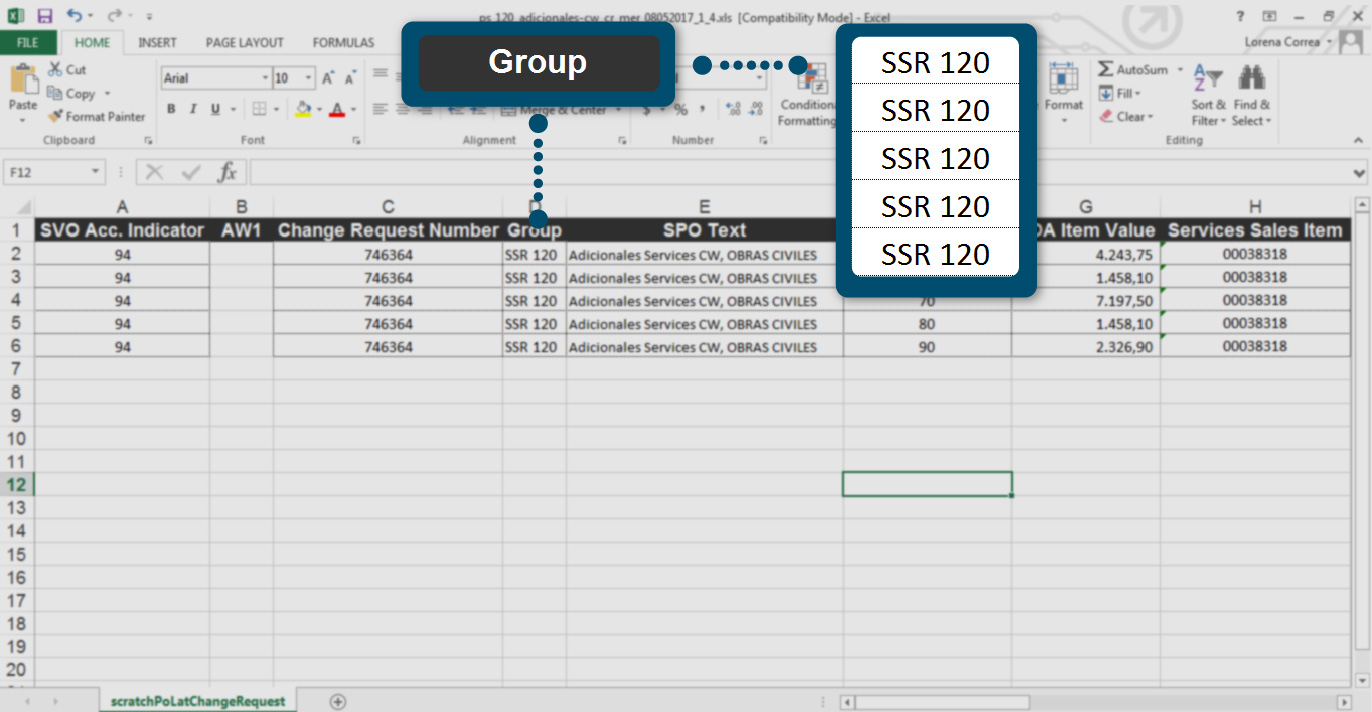The height and width of the screenshot is (712, 1372).
Task: Open the Arial font name dropdown
Action: (265, 78)
